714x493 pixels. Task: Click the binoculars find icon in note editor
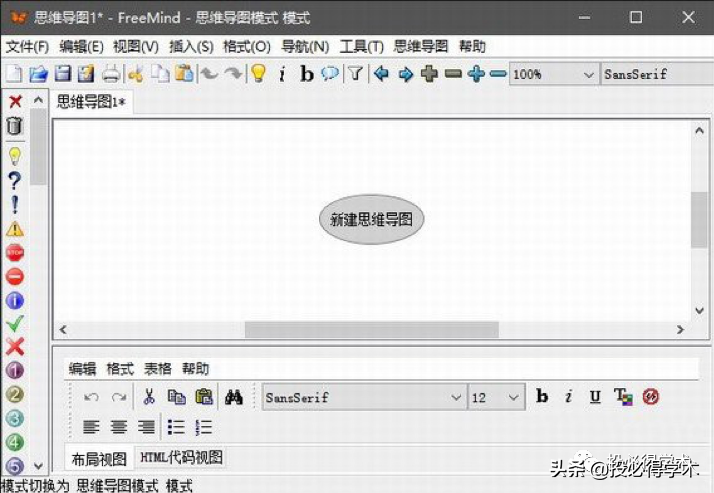234,397
